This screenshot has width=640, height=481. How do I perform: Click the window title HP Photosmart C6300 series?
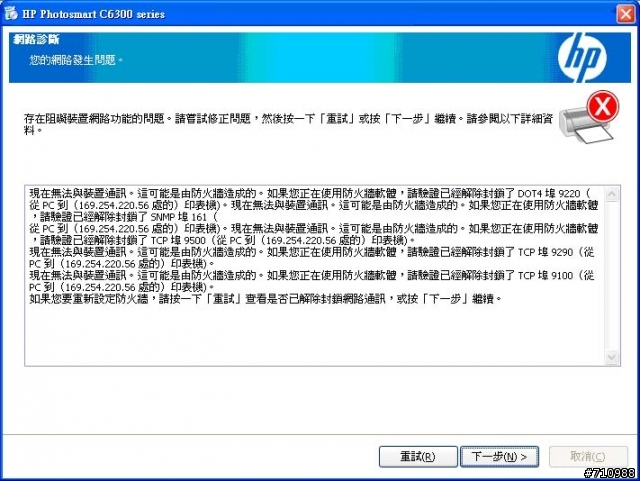tap(93, 14)
